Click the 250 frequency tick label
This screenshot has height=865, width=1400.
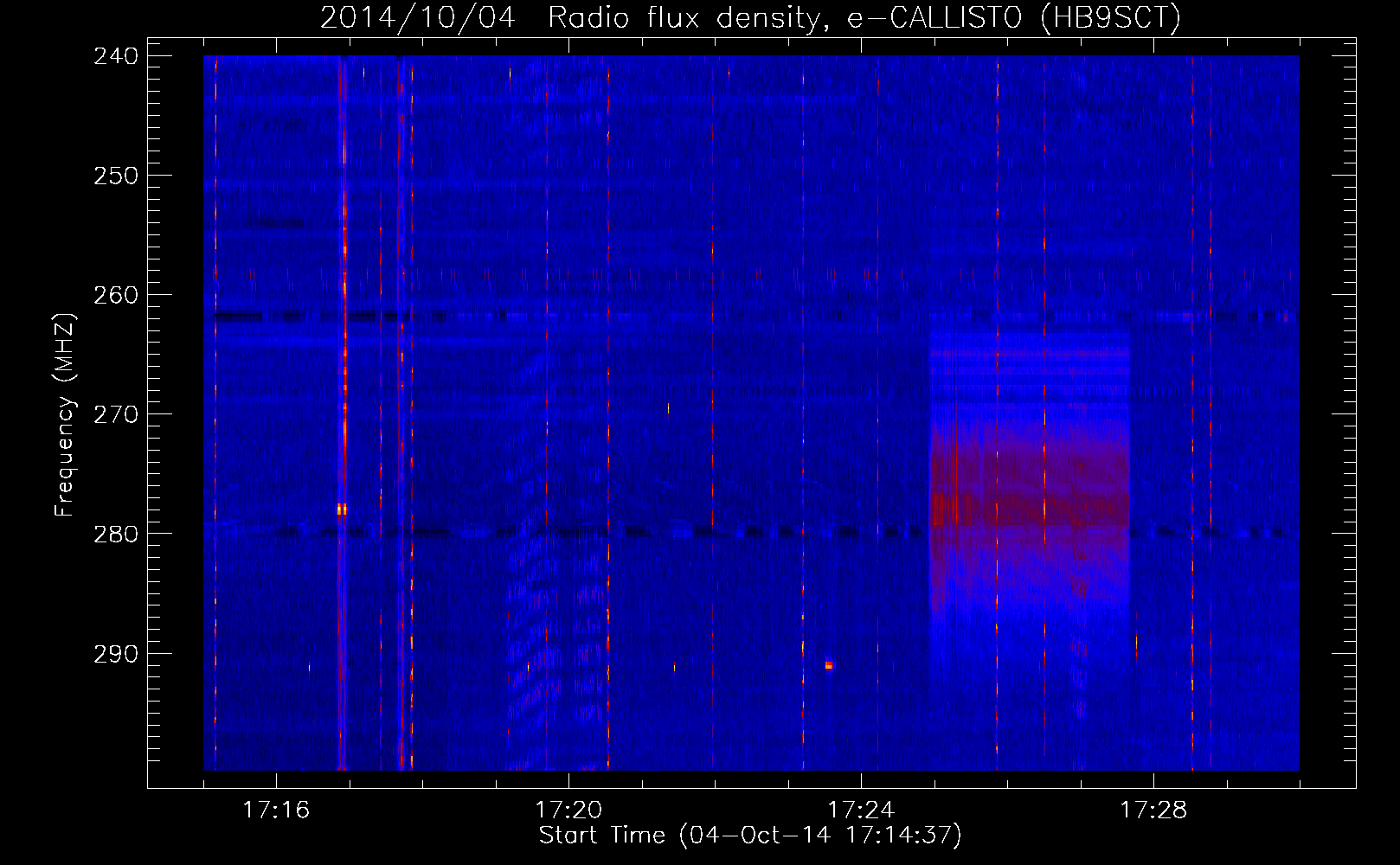click(x=116, y=176)
